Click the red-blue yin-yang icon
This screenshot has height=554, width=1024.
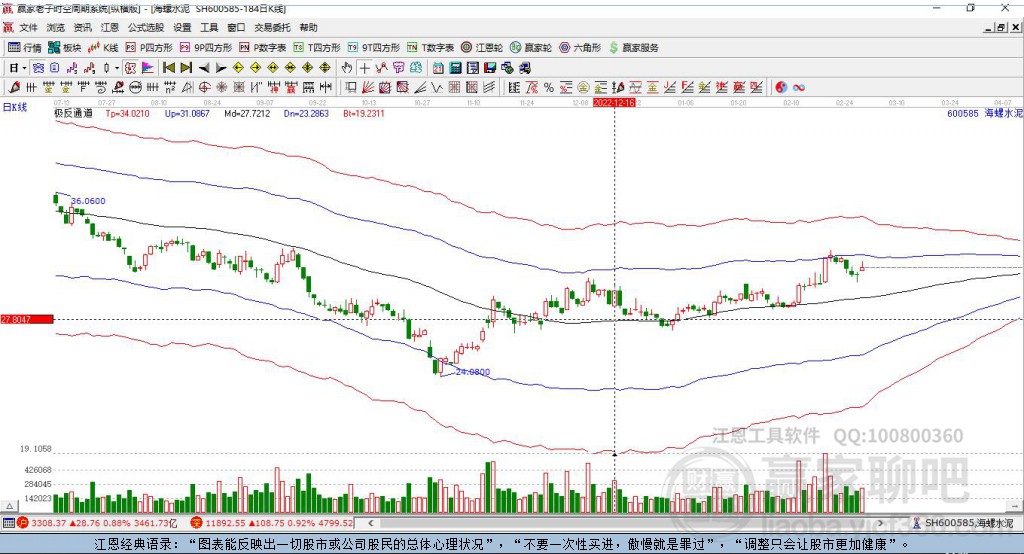coord(781,88)
